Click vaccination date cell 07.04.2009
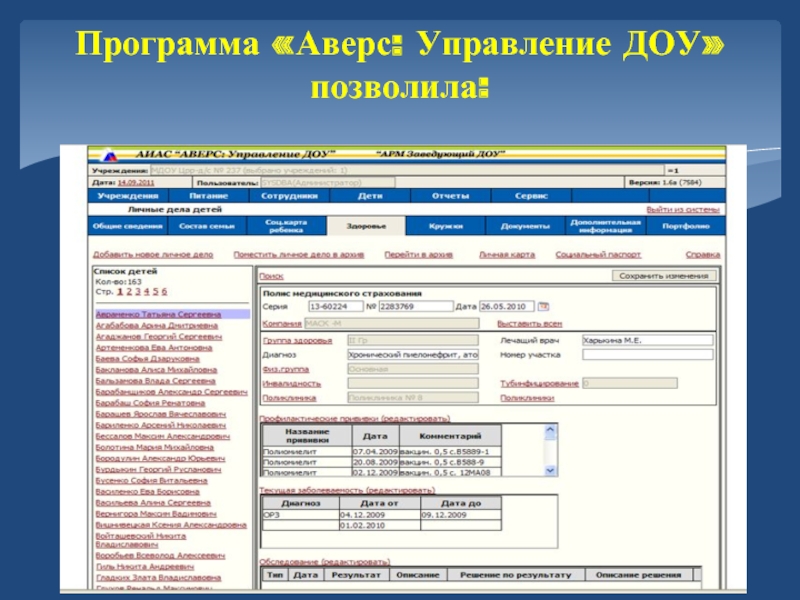This screenshot has height=600, width=800. tap(375, 452)
